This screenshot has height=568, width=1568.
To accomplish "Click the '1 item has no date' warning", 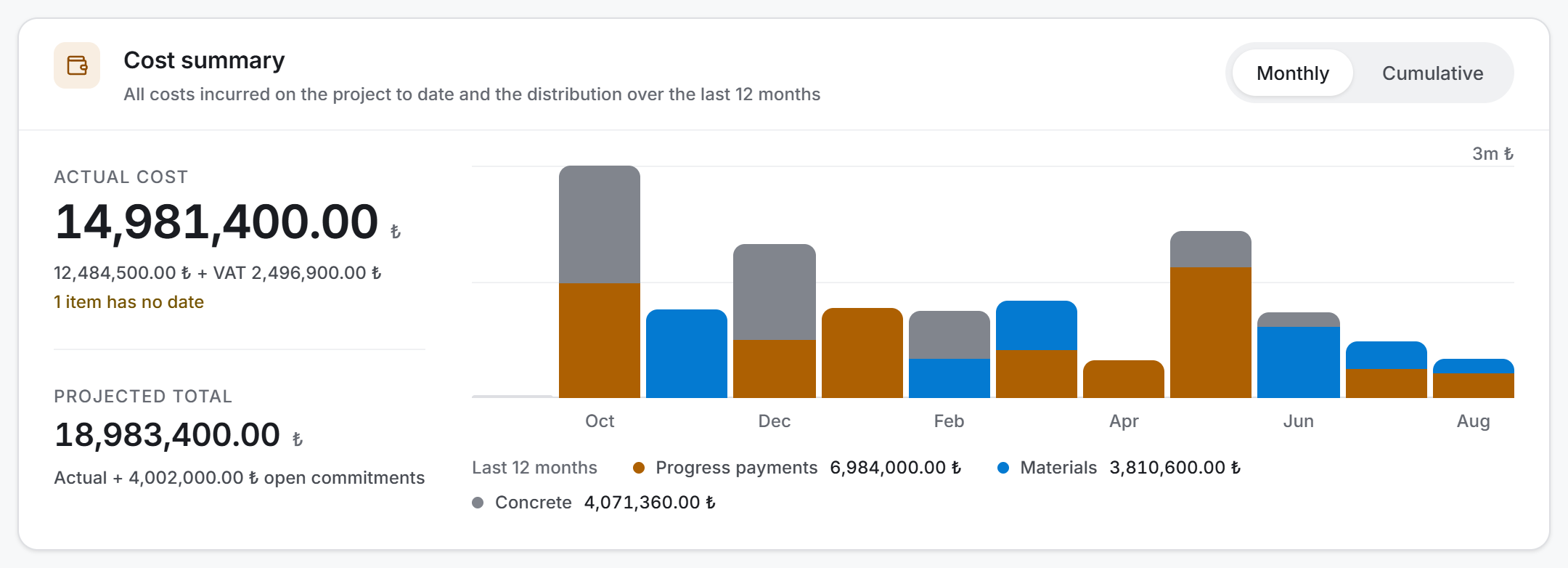I will coord(128,302).
